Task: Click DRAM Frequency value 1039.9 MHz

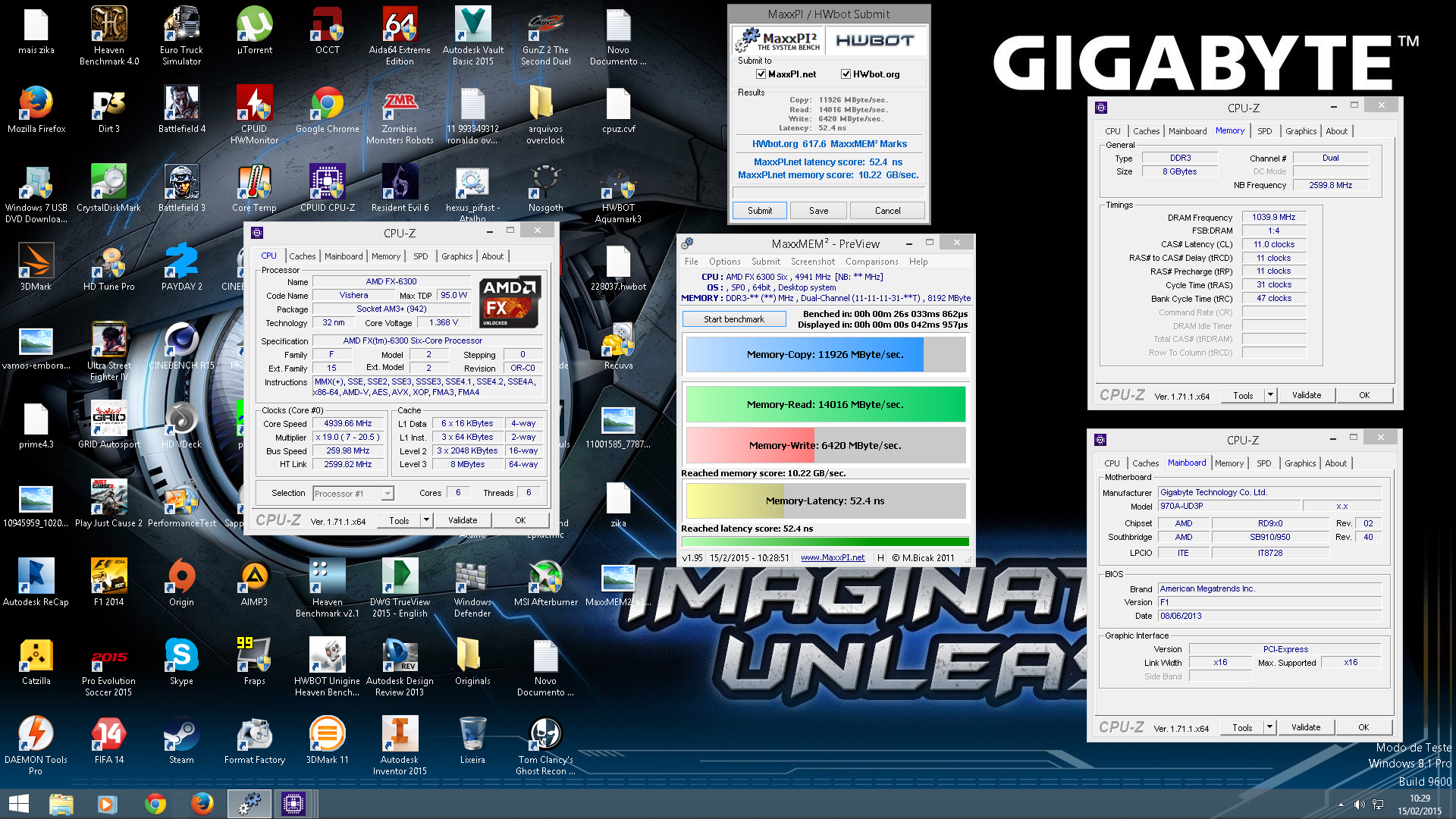Action: (x=1274, y=217)
